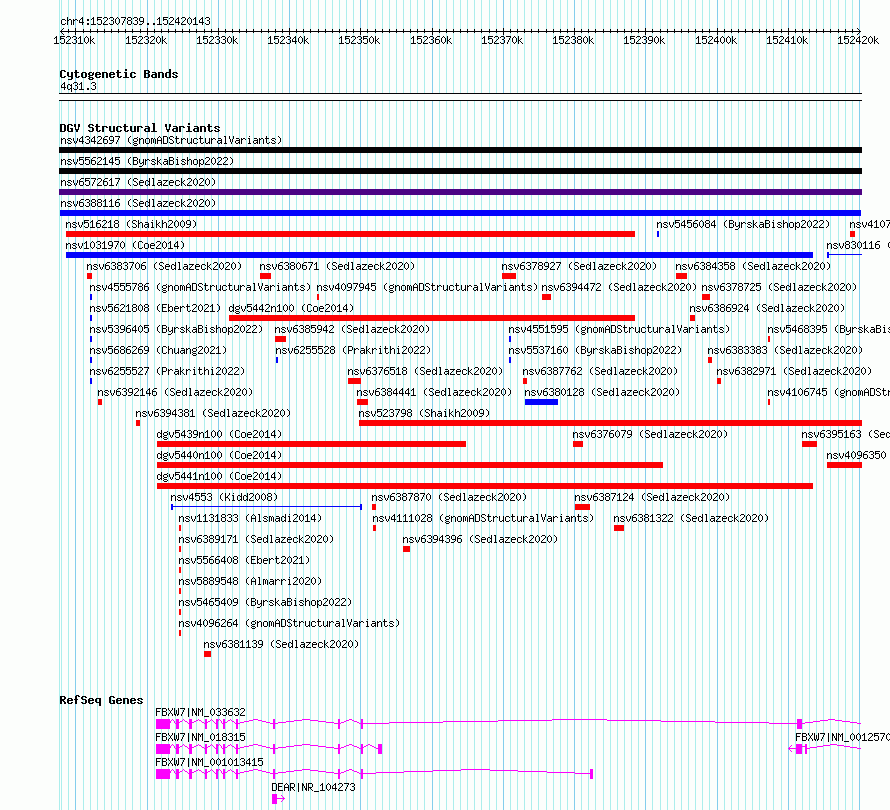Click nsv4551595 gnomADStructuralVariants label
Viewport: 890px width, 810px height.
[x=619, y=329]
